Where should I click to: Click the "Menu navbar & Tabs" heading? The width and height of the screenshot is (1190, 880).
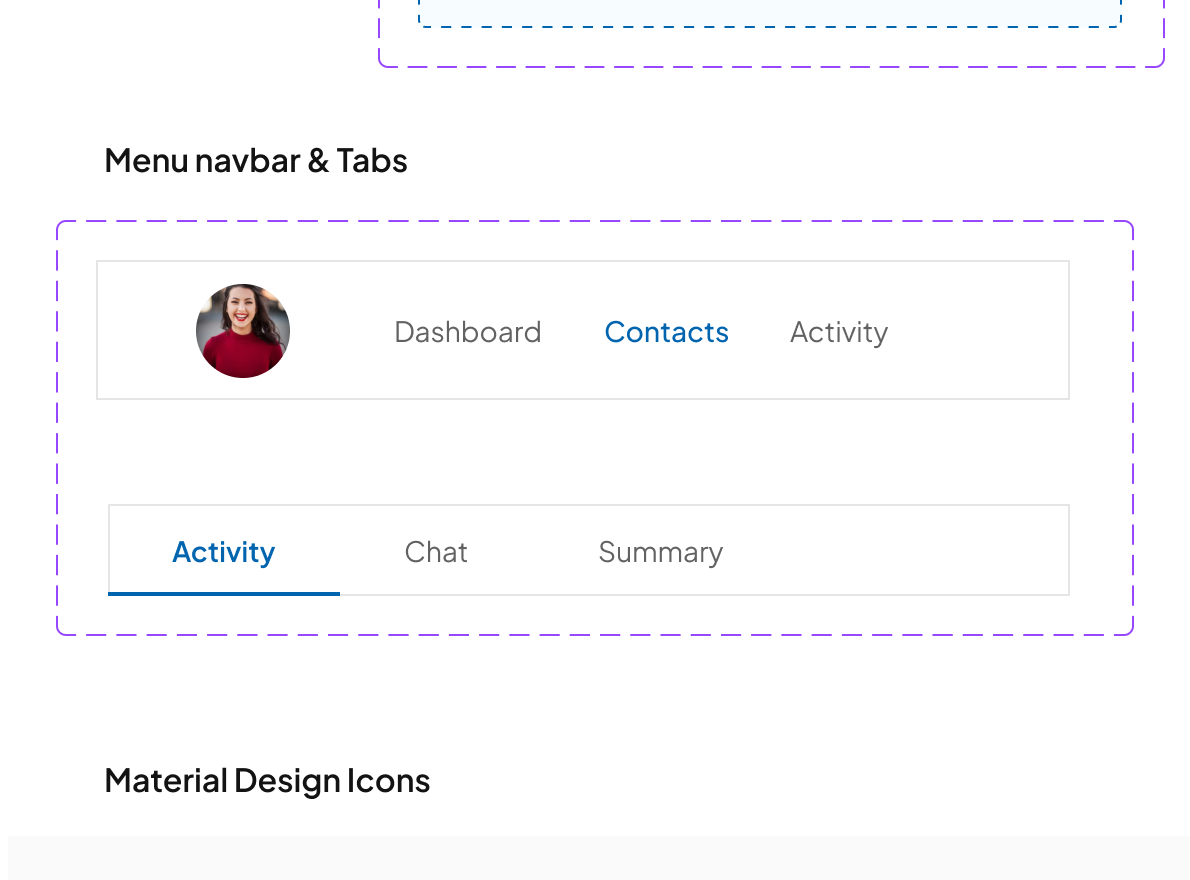tap(255, 161)
